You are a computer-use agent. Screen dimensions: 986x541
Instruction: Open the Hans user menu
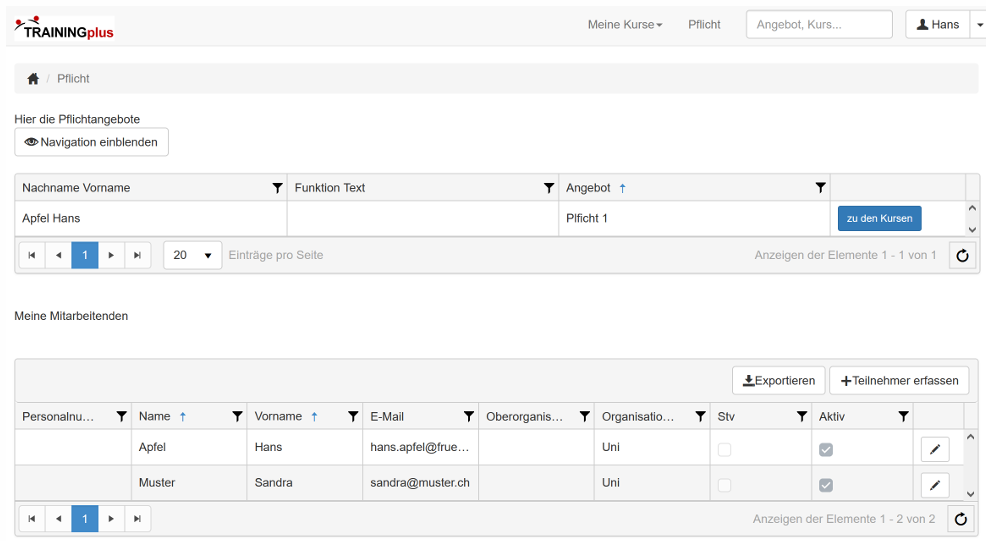[937, 25]
